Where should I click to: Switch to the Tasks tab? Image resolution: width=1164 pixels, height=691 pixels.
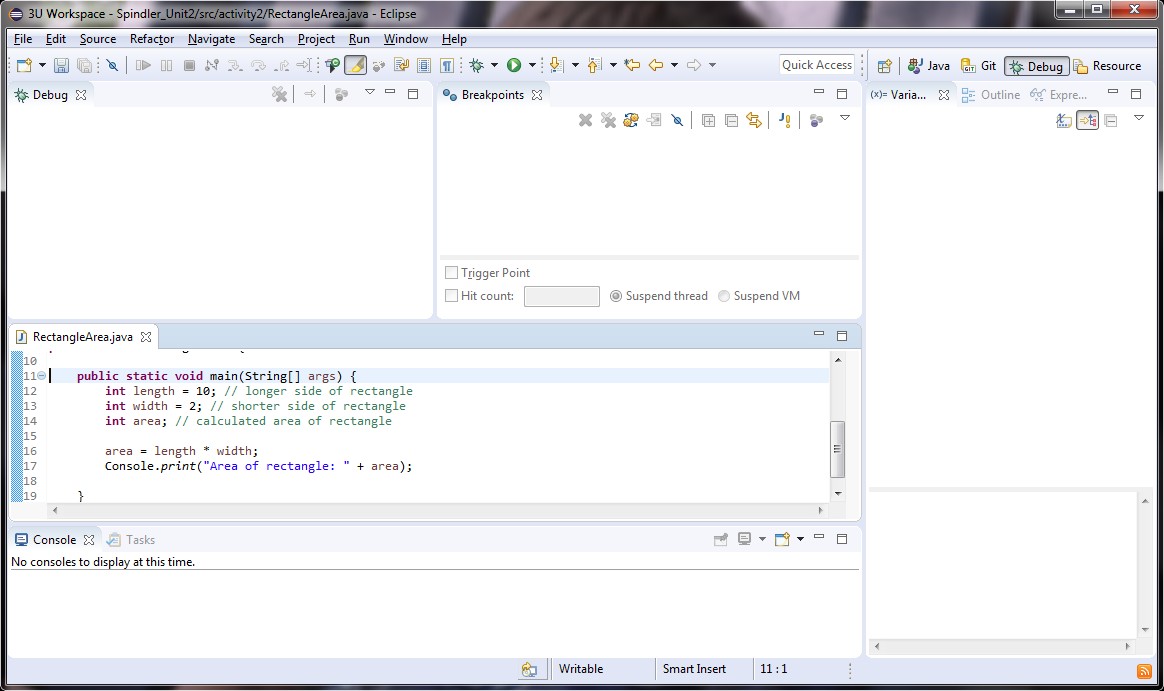pos(139,540)
